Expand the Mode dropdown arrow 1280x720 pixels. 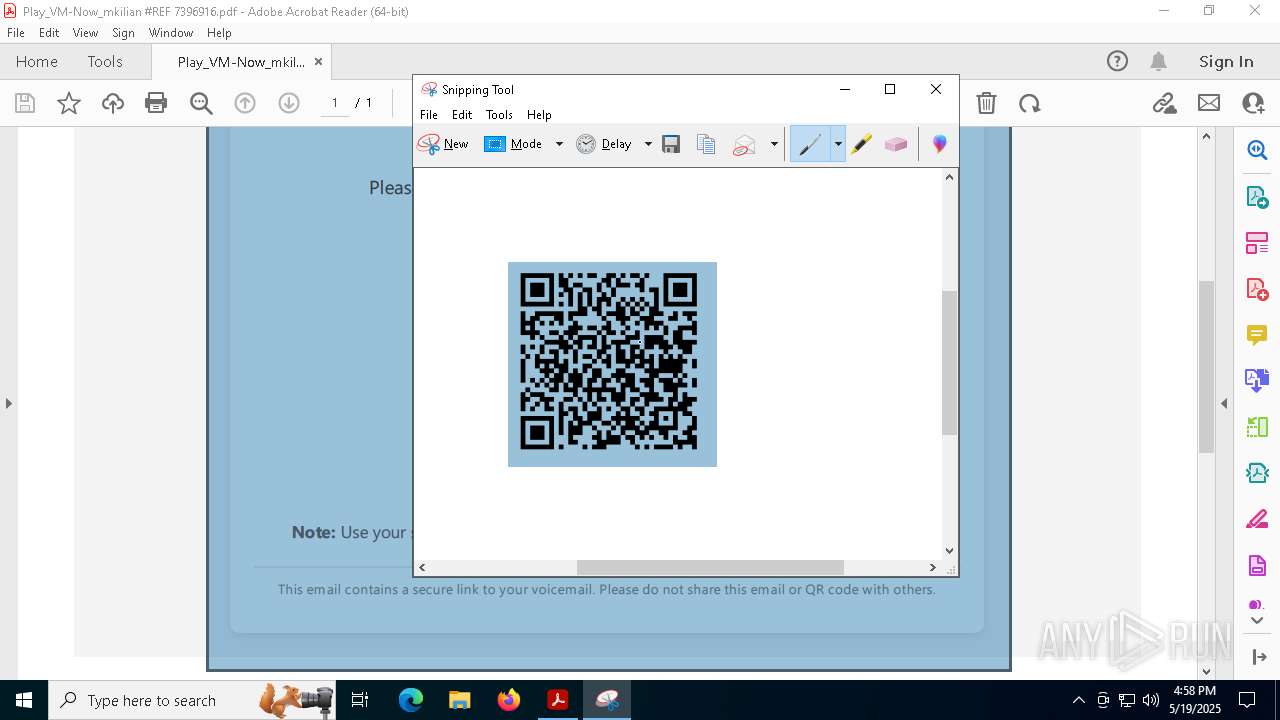pos(559,144)
